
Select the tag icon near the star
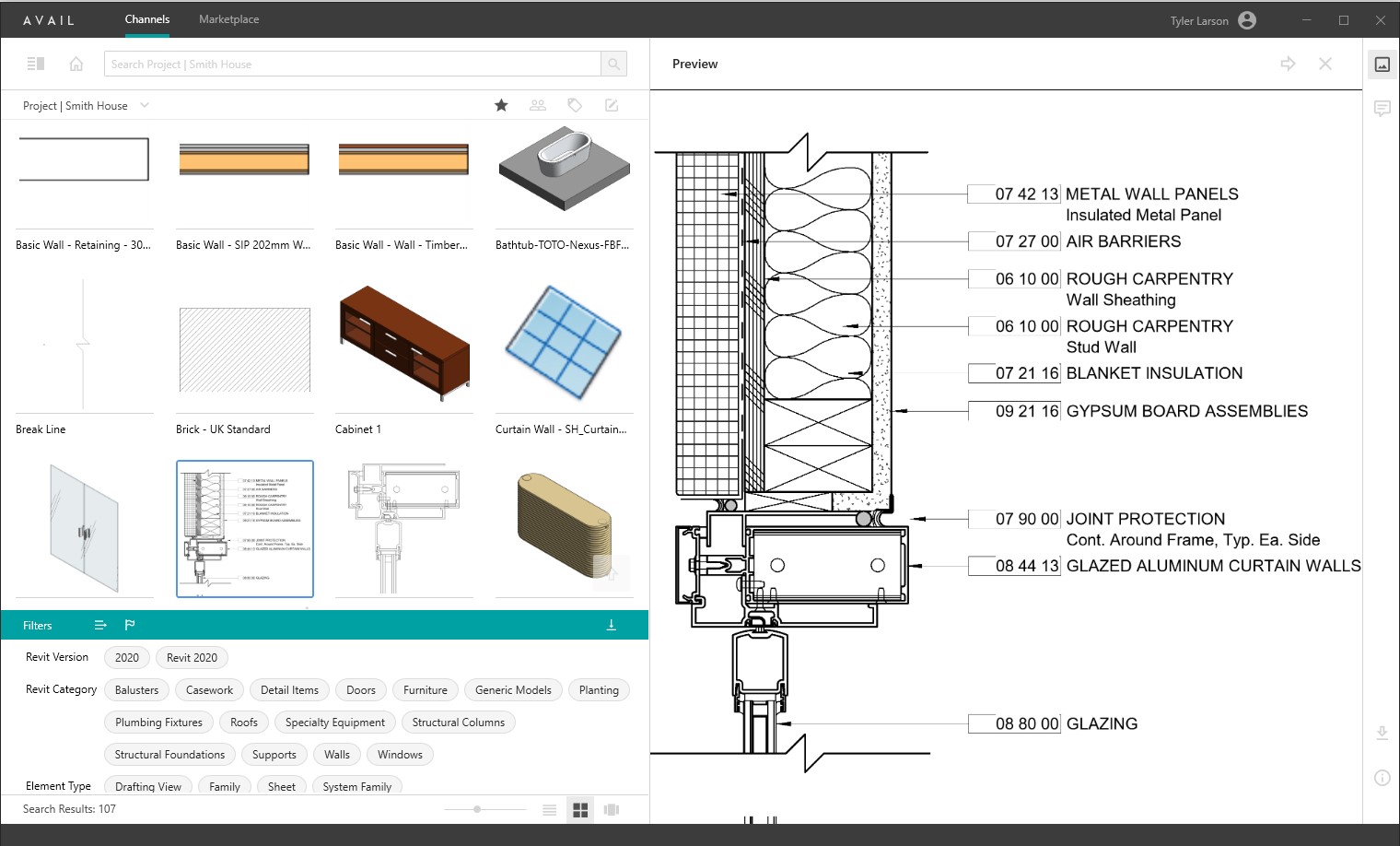575,105
